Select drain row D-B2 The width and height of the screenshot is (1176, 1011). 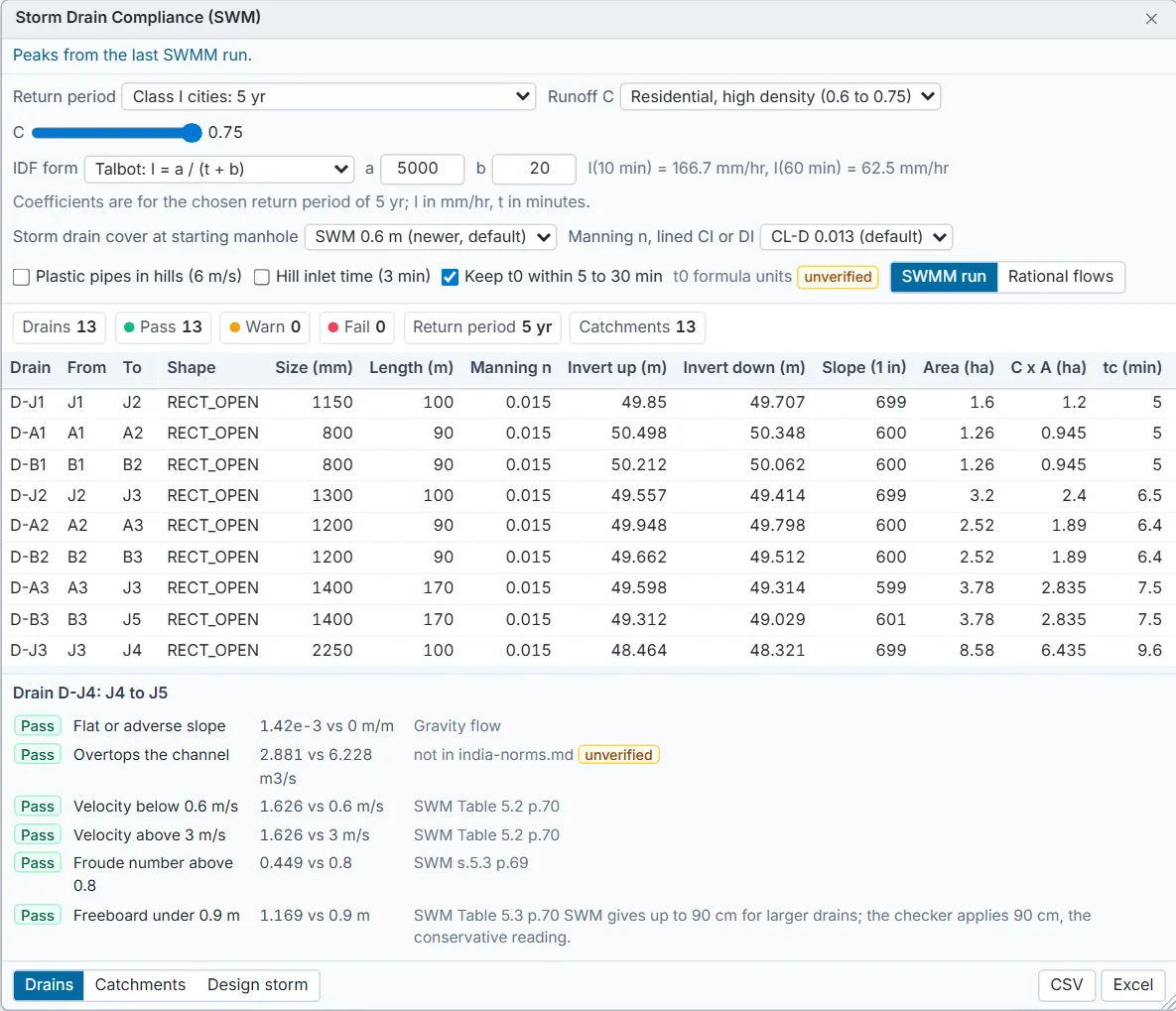(x=588, y=558)
